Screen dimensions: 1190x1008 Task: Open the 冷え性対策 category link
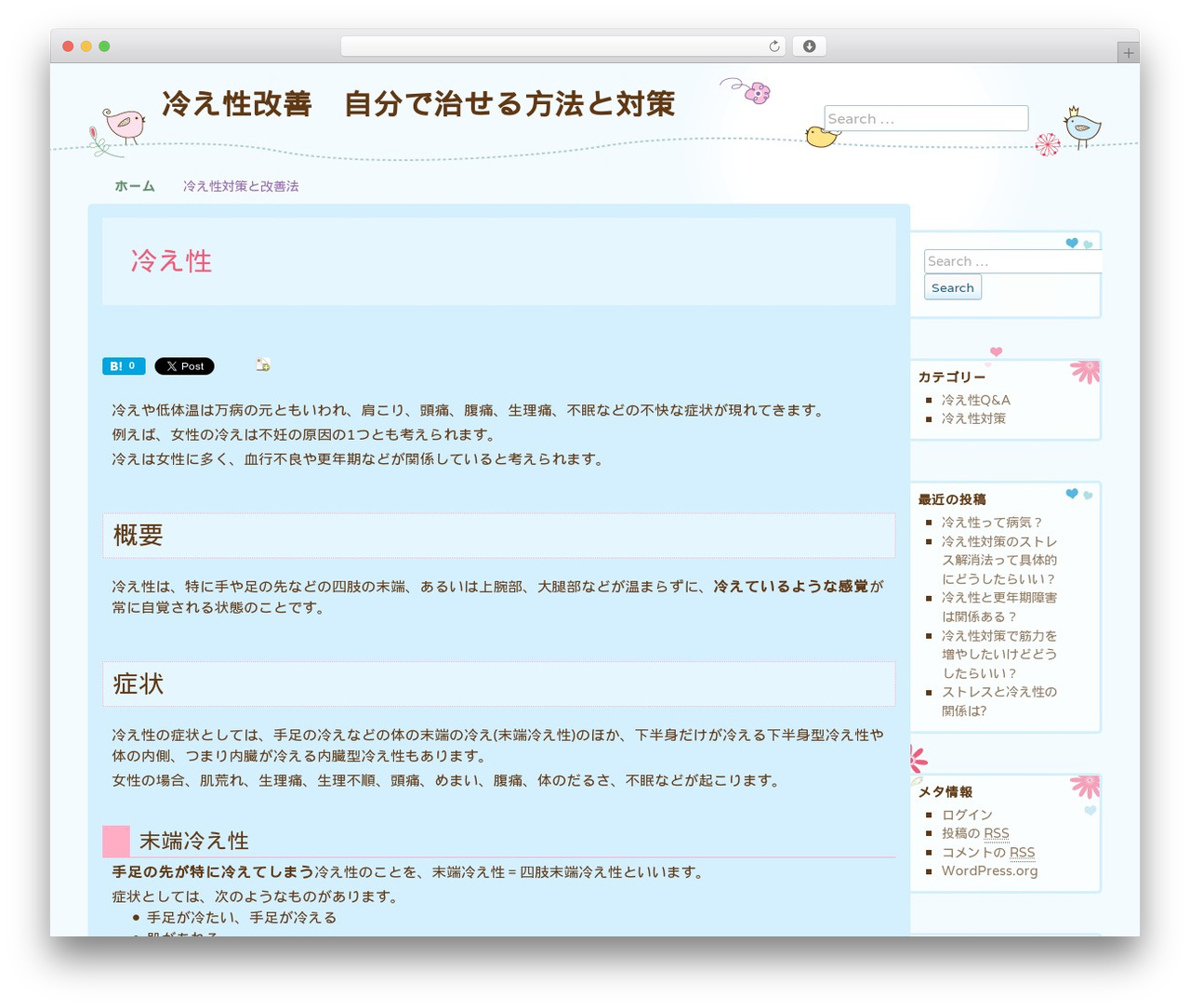(x=973, y=418)
